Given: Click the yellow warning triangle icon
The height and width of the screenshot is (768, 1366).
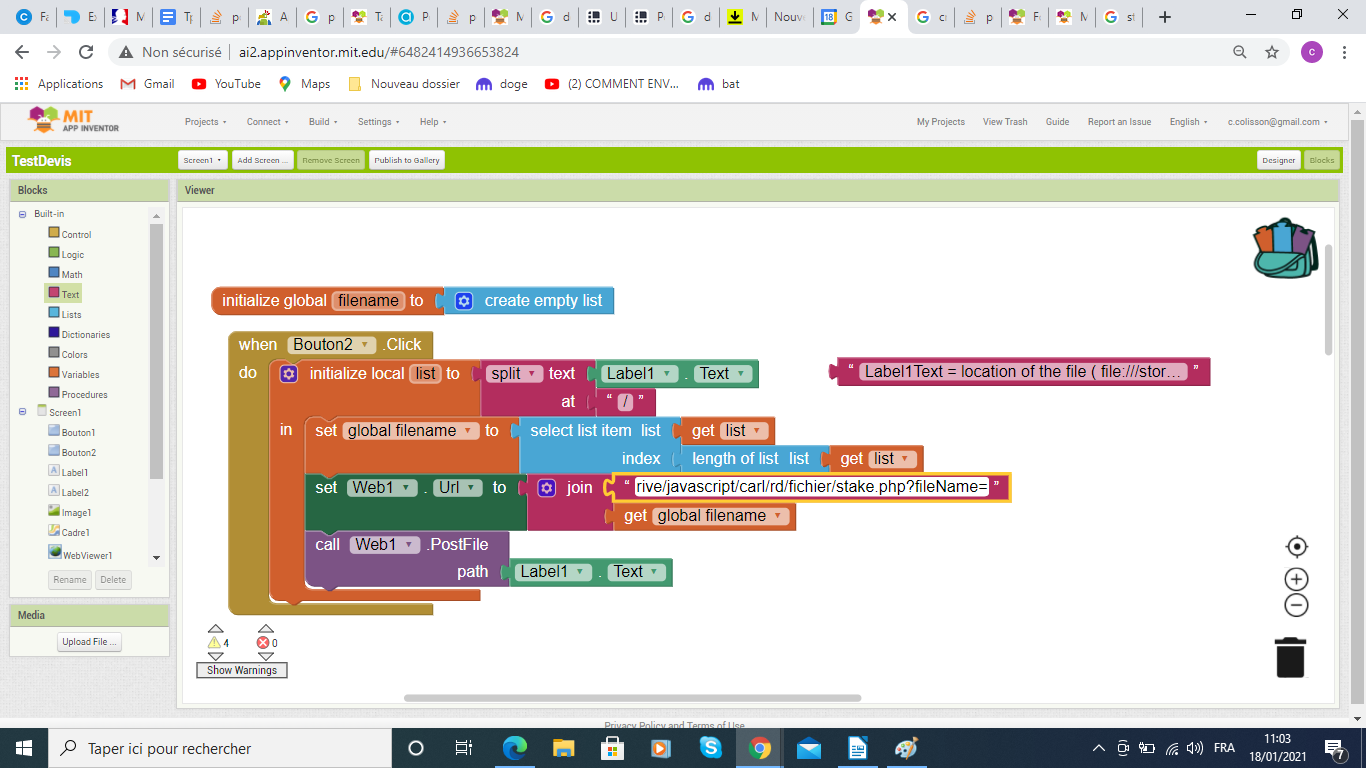Looking at the screenshot, I should pyautogui.click(x=215, y=643).
